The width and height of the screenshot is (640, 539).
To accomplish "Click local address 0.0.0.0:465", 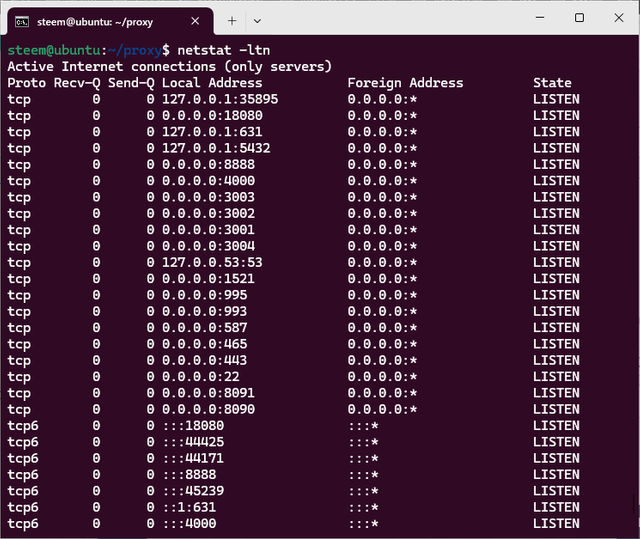I will tap(204, 344).
